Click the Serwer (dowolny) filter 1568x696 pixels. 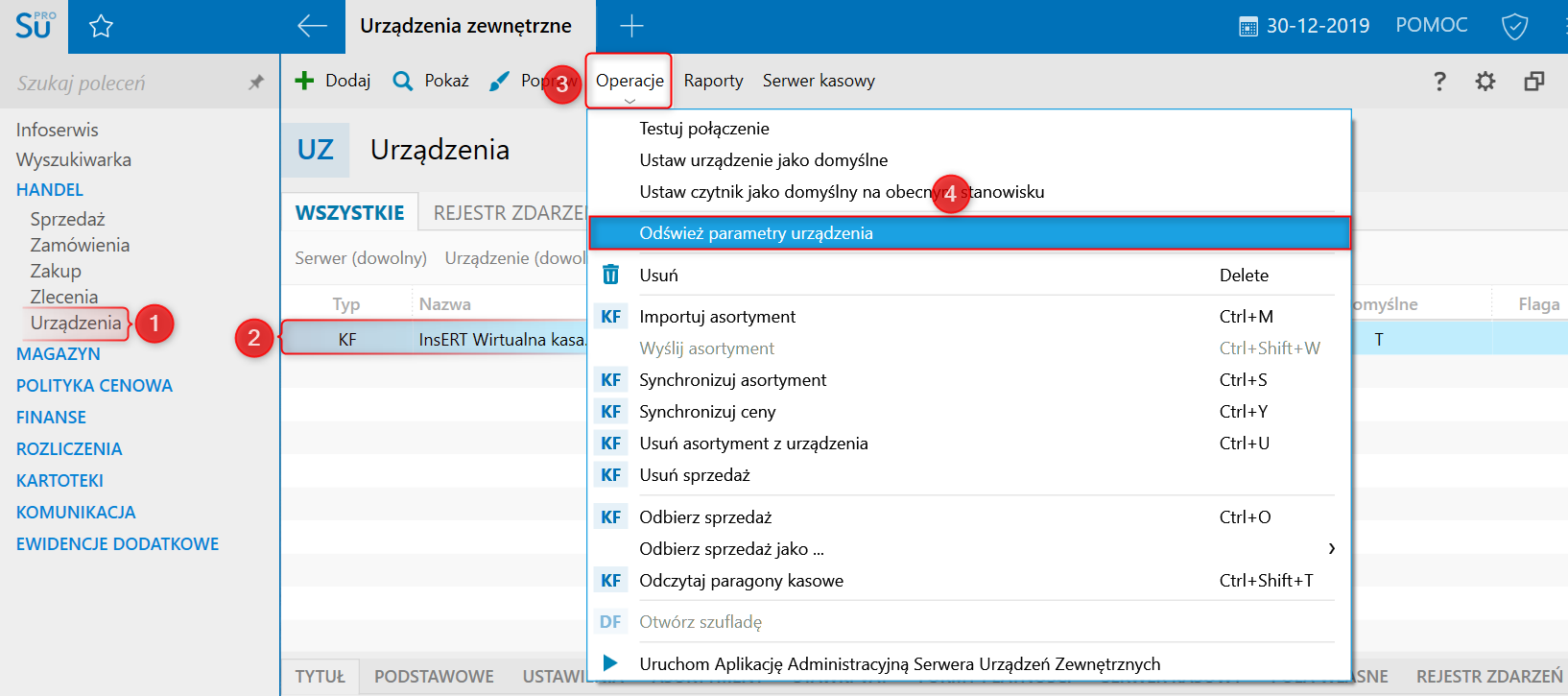[361, 257]
